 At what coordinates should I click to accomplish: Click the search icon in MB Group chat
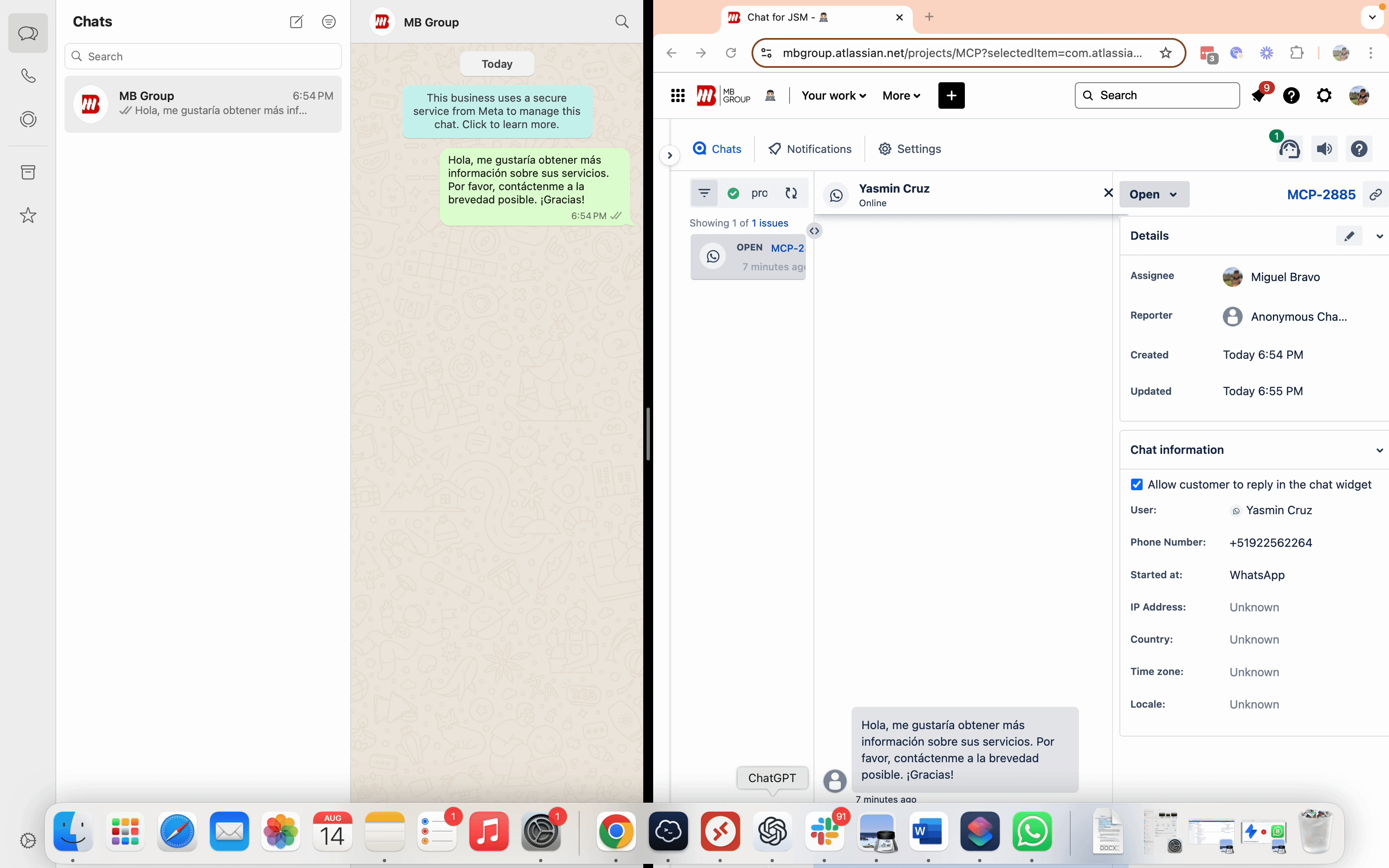622,22
